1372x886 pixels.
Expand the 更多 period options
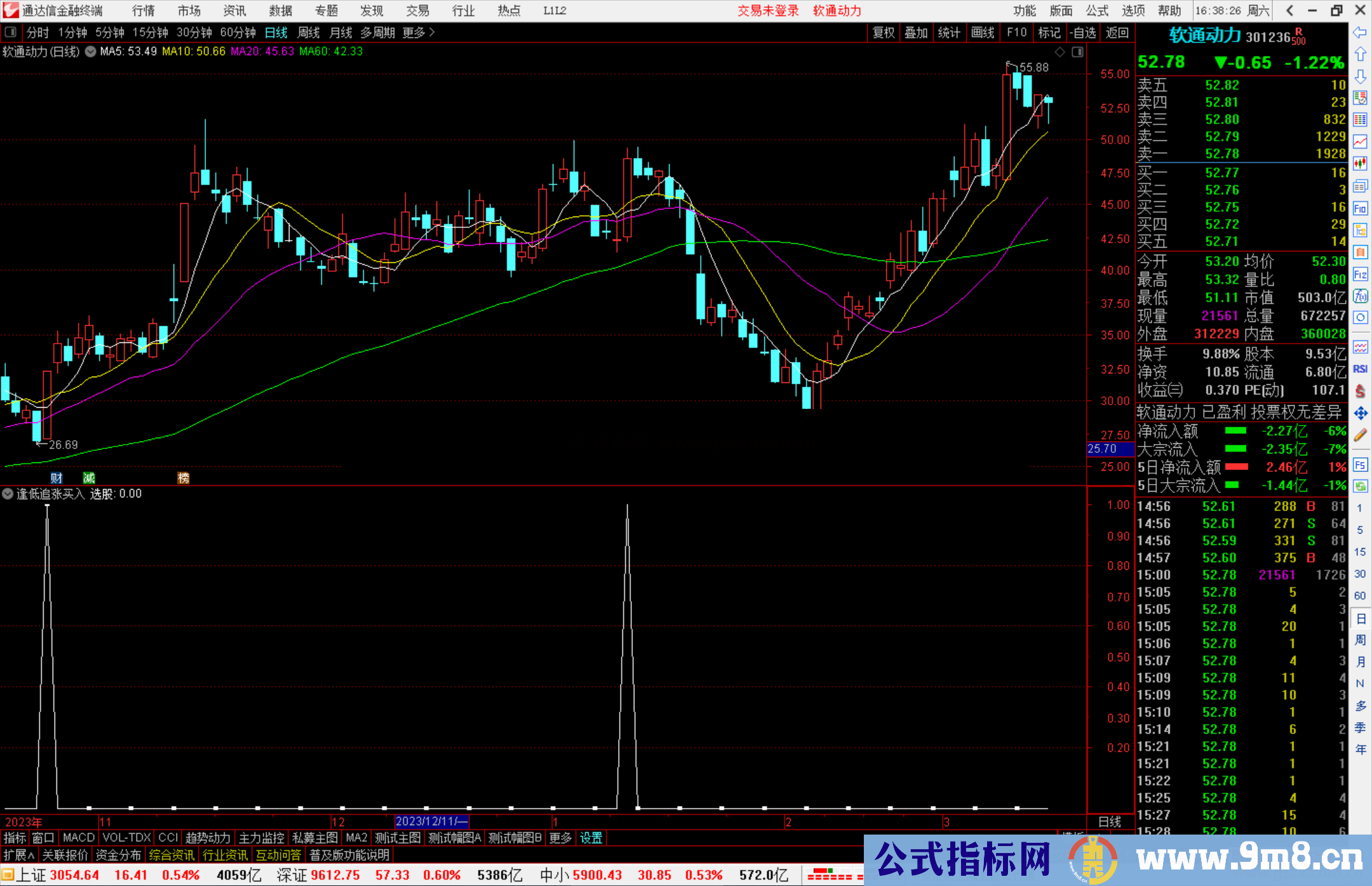point(418,32)
